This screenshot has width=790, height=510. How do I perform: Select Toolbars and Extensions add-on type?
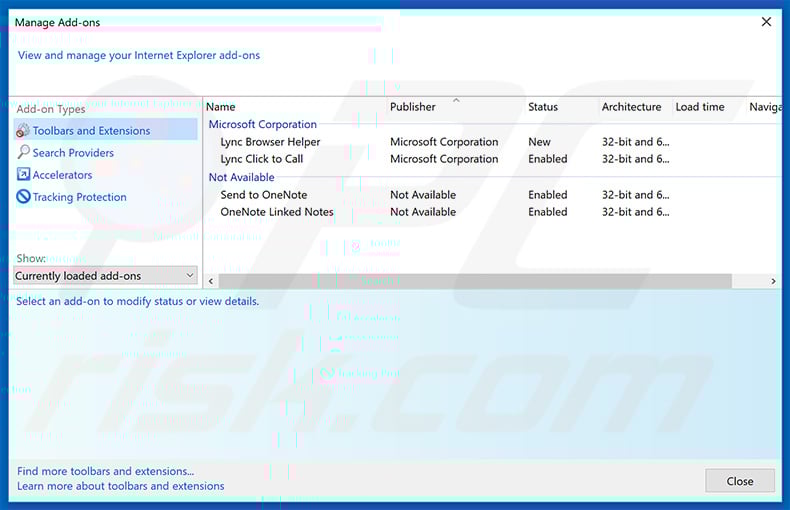point(106,131)
